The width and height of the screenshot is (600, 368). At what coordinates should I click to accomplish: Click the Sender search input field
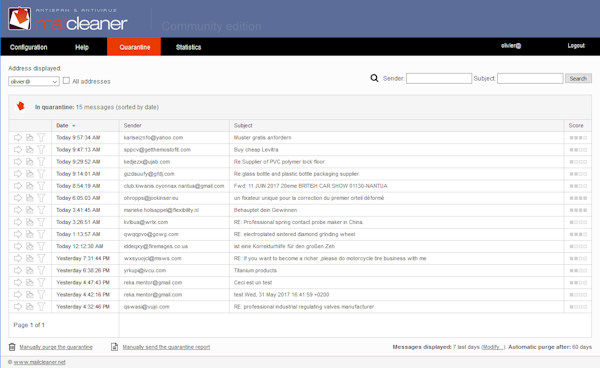click(439, 78)
